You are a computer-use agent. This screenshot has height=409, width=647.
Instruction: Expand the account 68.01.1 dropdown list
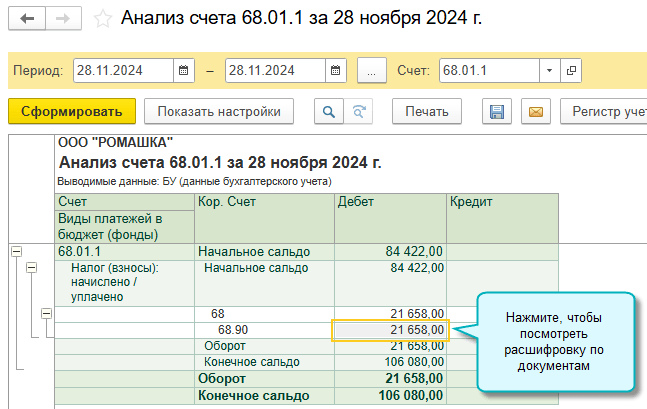[549, 71]
